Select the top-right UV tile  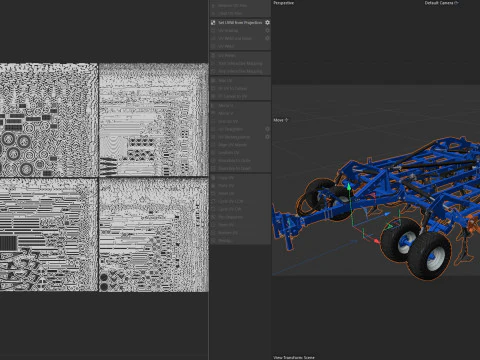tap(154, 120)
